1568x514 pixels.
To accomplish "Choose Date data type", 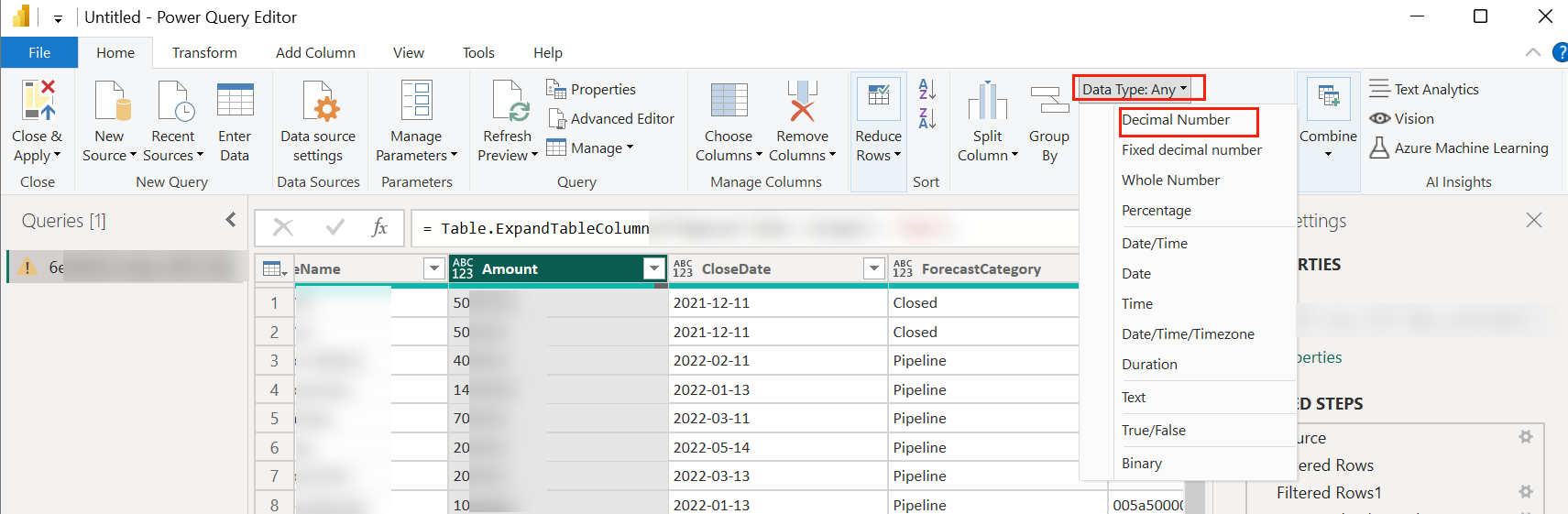I will pos(1189,273).
